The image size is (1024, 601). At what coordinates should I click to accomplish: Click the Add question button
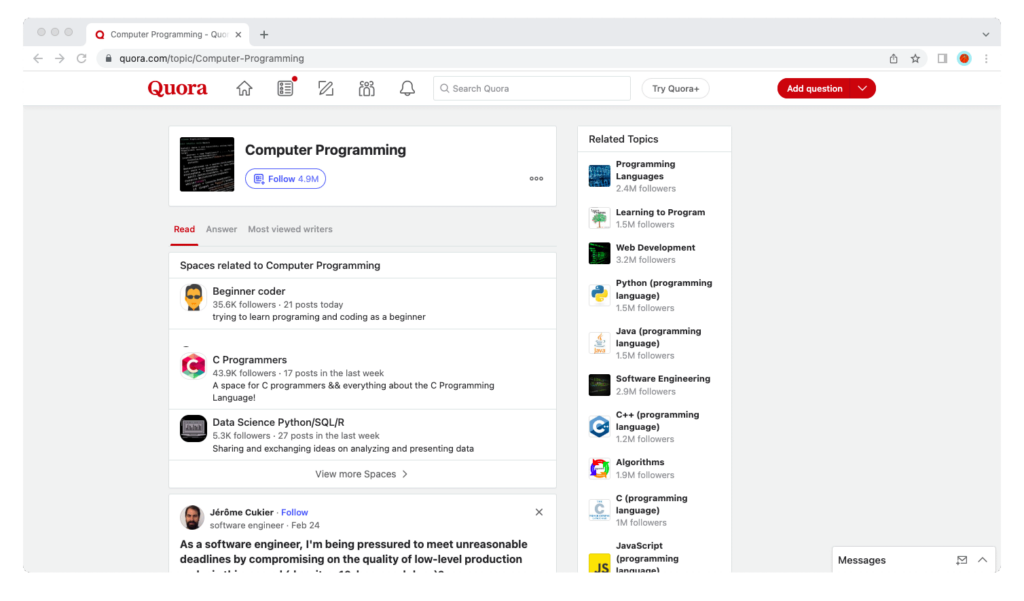pyautogui.click(x=814, y=88)
